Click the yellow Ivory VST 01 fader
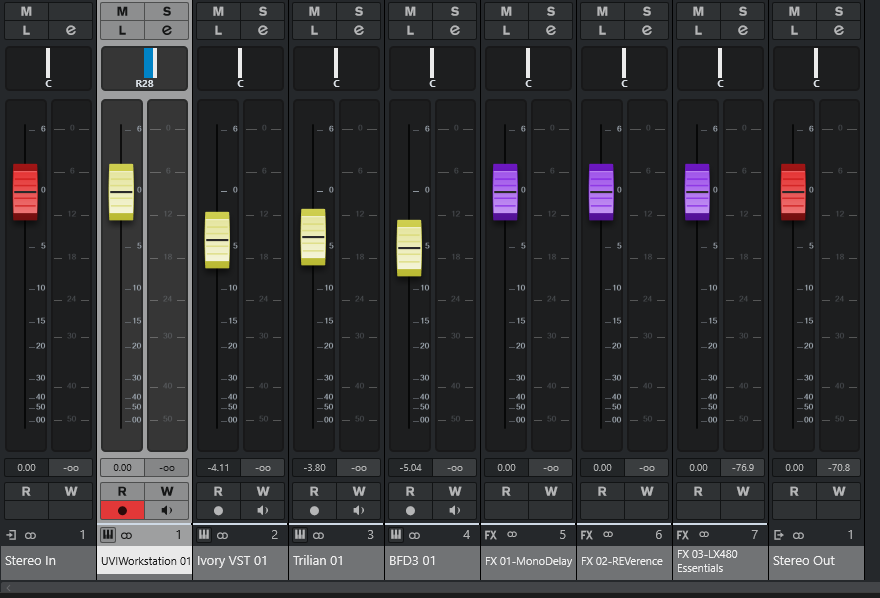 217,240
